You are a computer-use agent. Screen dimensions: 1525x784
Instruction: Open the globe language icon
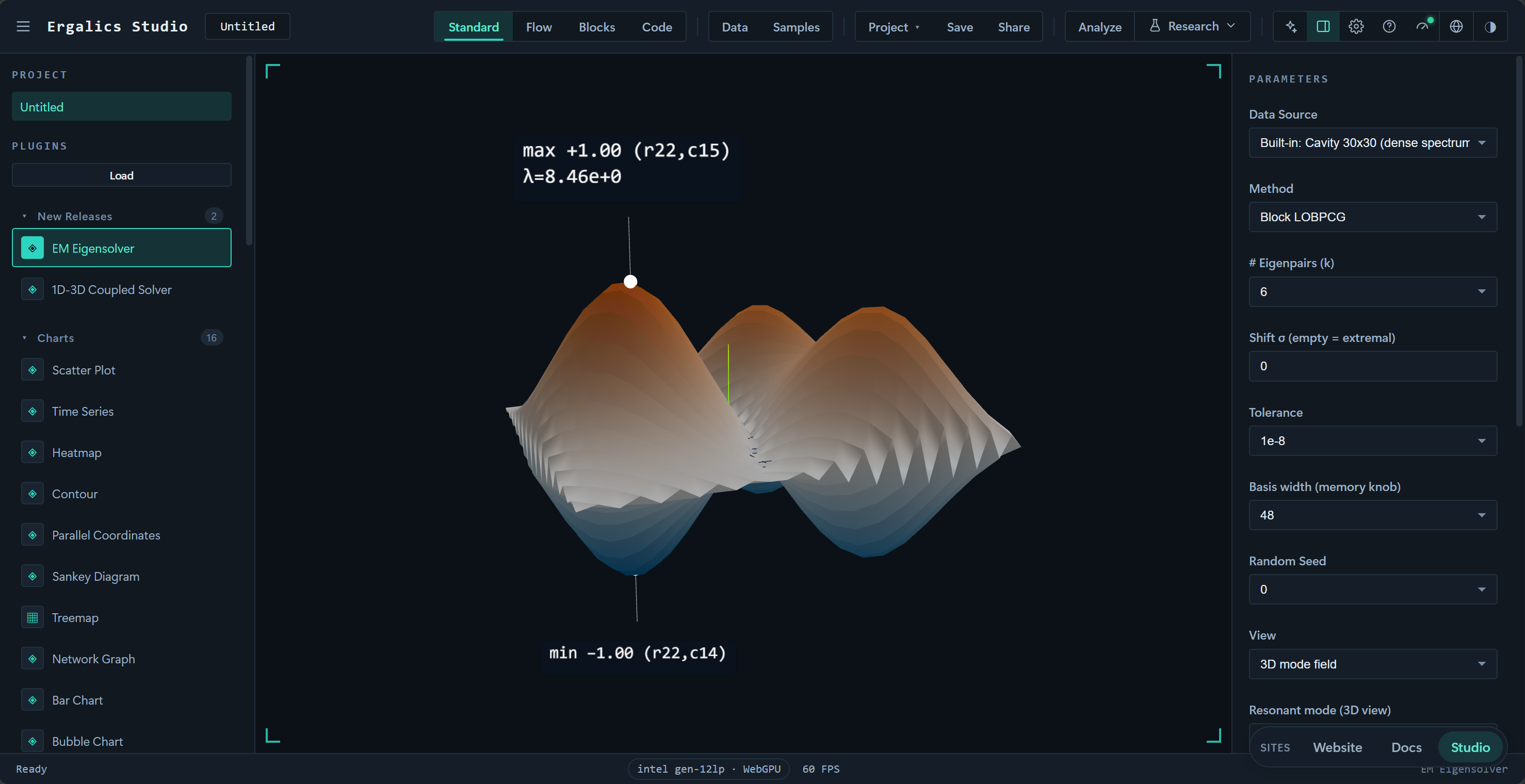(x=1456, y=27)
